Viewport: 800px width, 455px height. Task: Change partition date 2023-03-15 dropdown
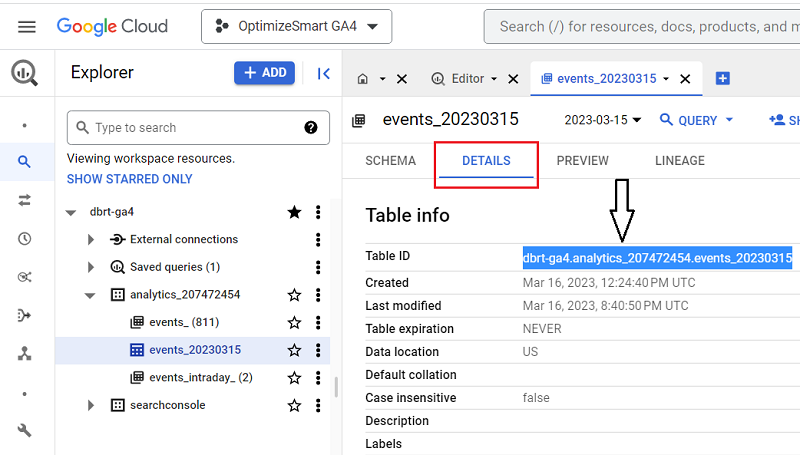click(x=603, y=120)
